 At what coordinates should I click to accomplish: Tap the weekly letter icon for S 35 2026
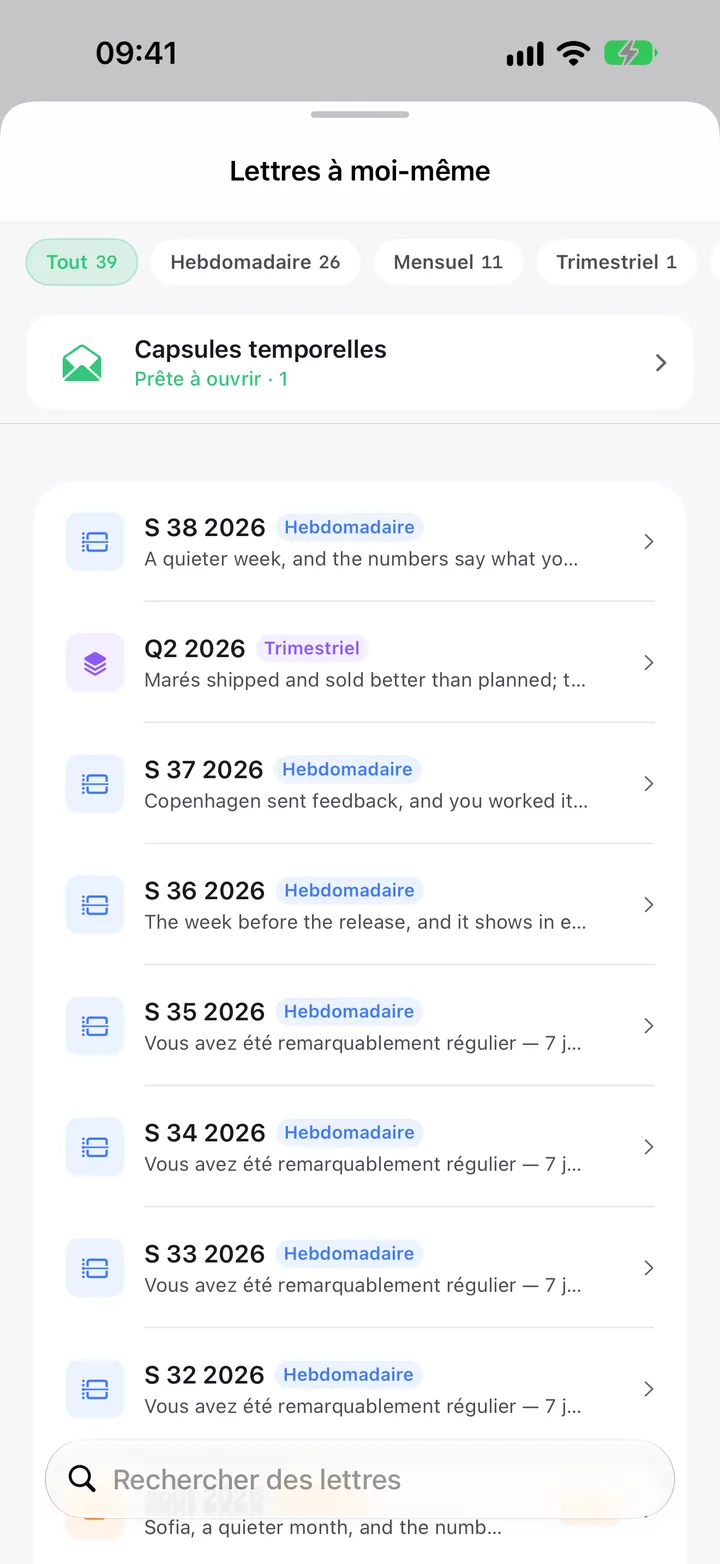coord(95,1026)
